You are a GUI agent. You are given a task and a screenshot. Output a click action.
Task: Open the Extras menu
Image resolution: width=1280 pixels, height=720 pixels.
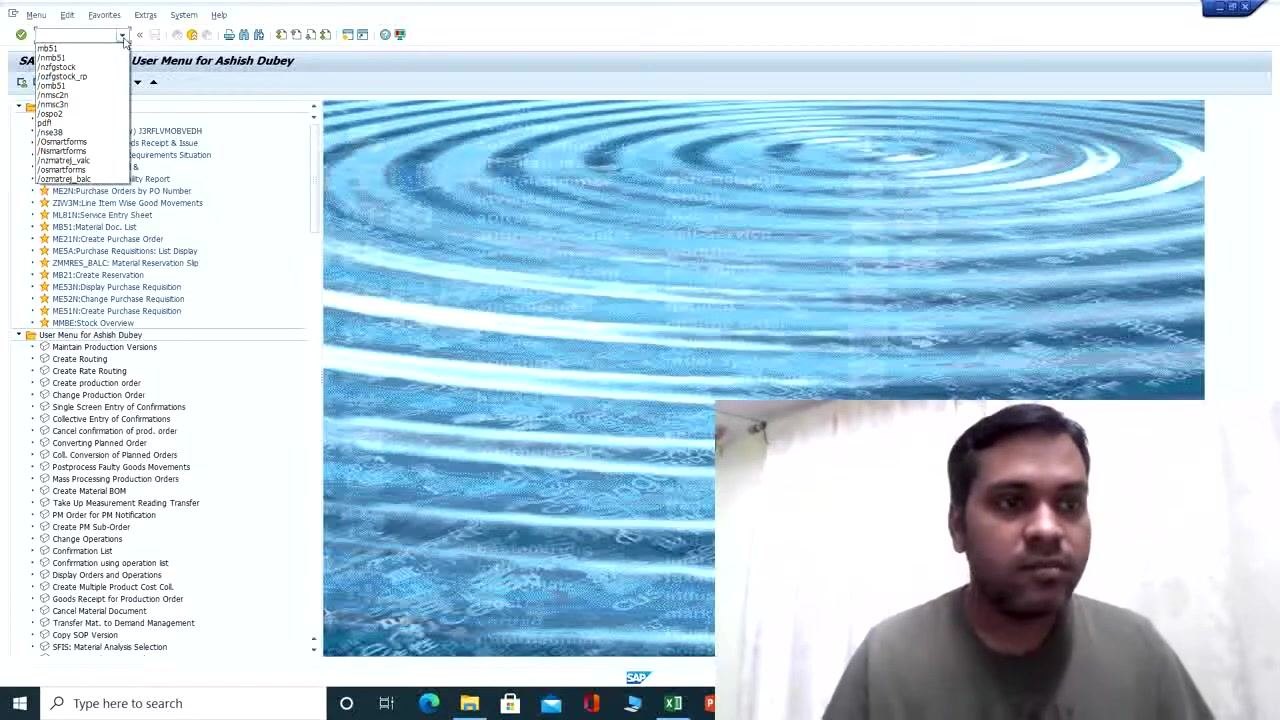click(145, 15)
